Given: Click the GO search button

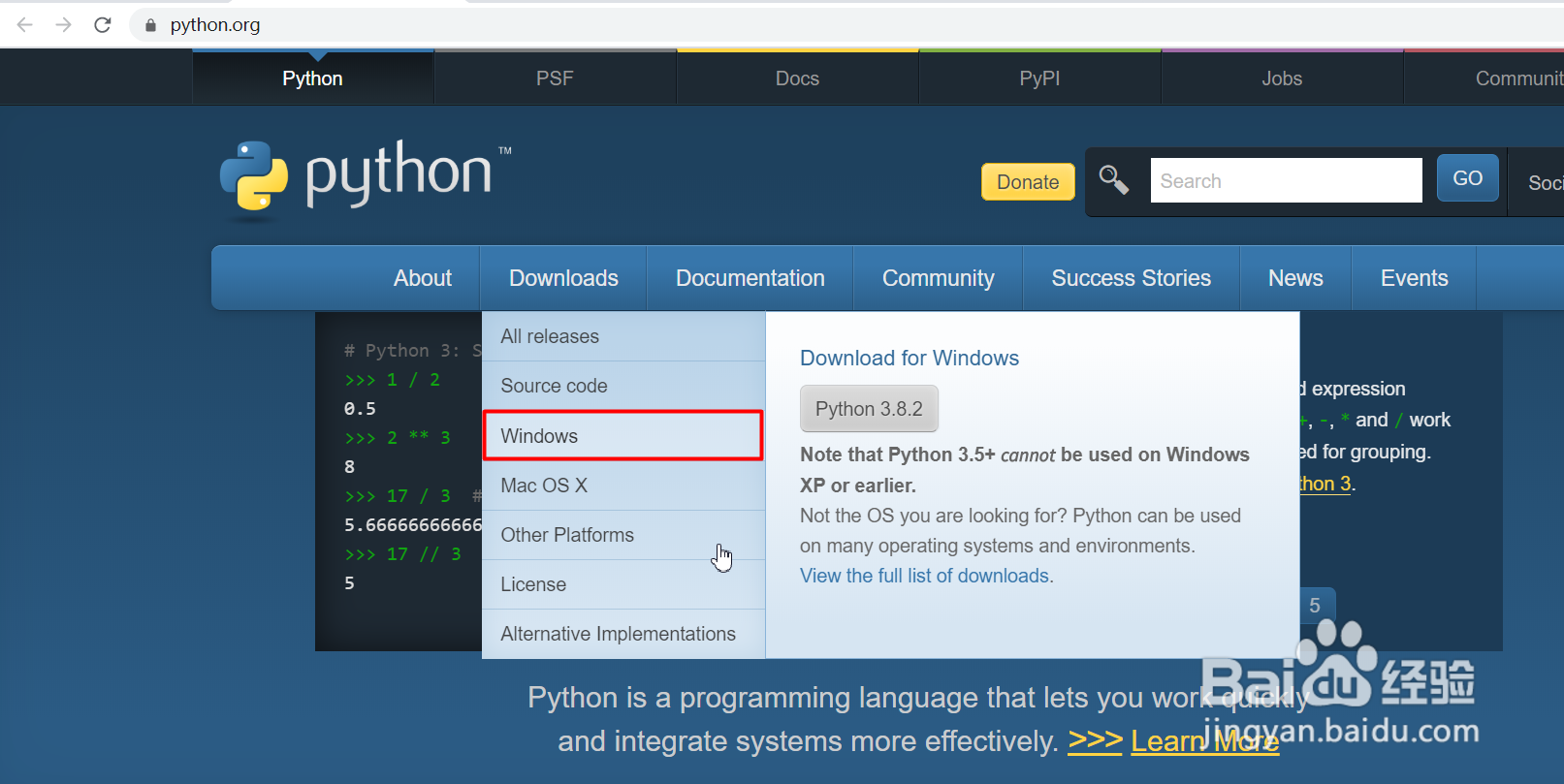Looking at the screenshot, I should [1467, 178].
